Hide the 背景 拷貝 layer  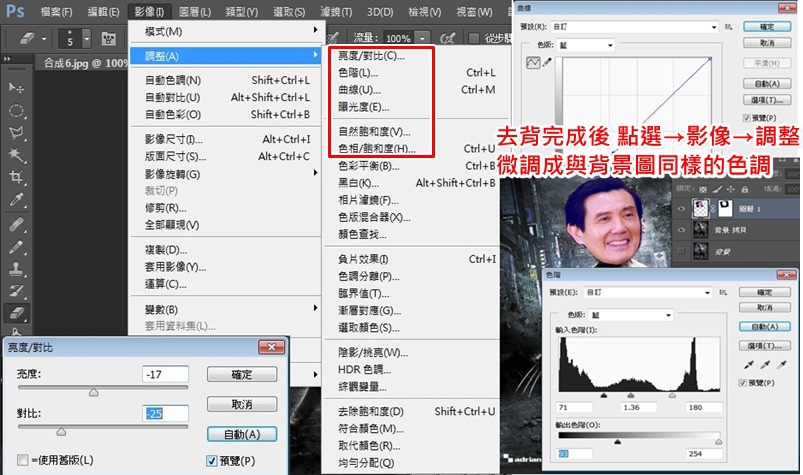(x=681, y=230)
